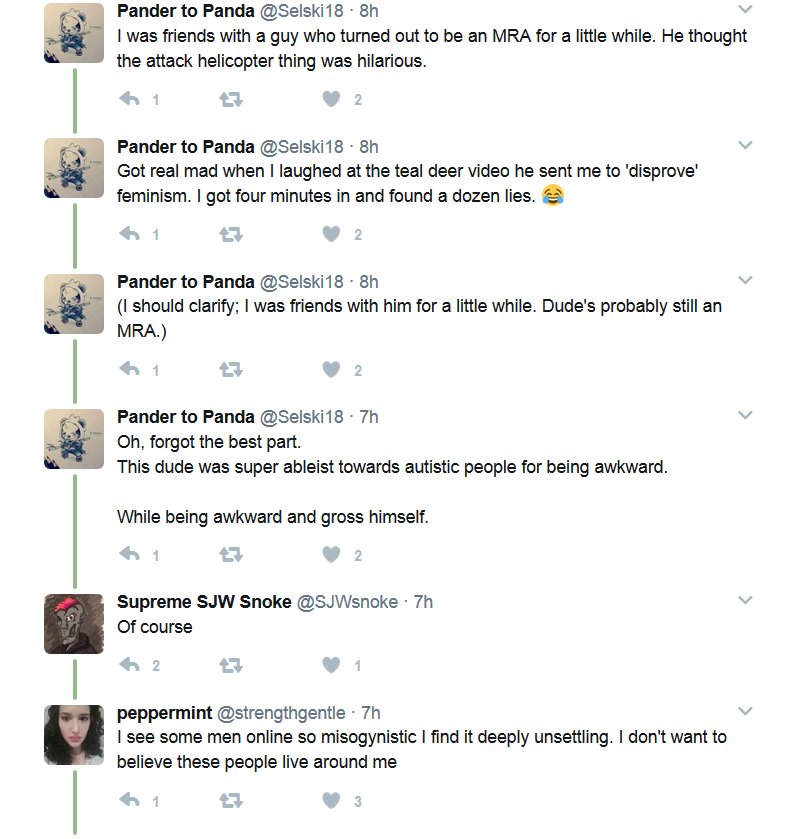Open options chevron on Supreme SJW Snoke tweet
The image size is (793, 839).
click(745, 600)
